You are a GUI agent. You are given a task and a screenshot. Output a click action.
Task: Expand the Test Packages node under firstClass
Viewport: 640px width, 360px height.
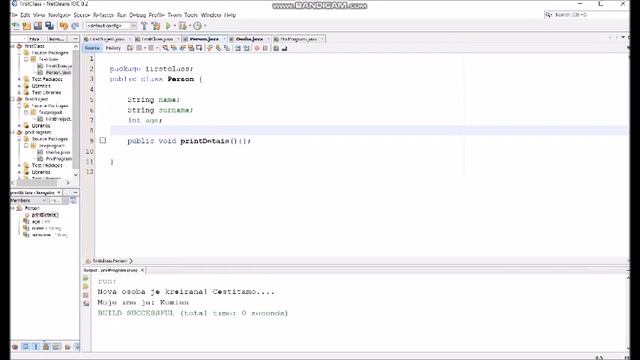tap(19, 79)
